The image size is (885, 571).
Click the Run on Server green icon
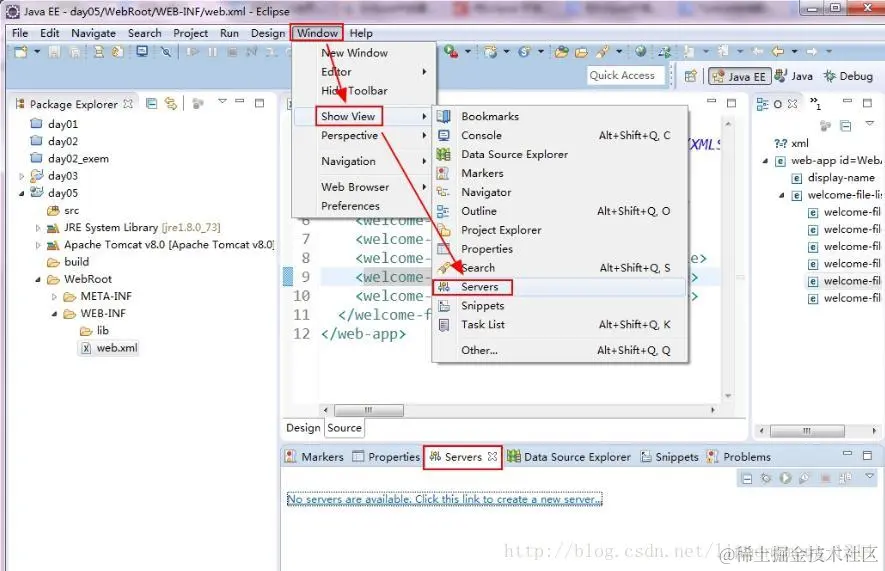tap(450, 52)
